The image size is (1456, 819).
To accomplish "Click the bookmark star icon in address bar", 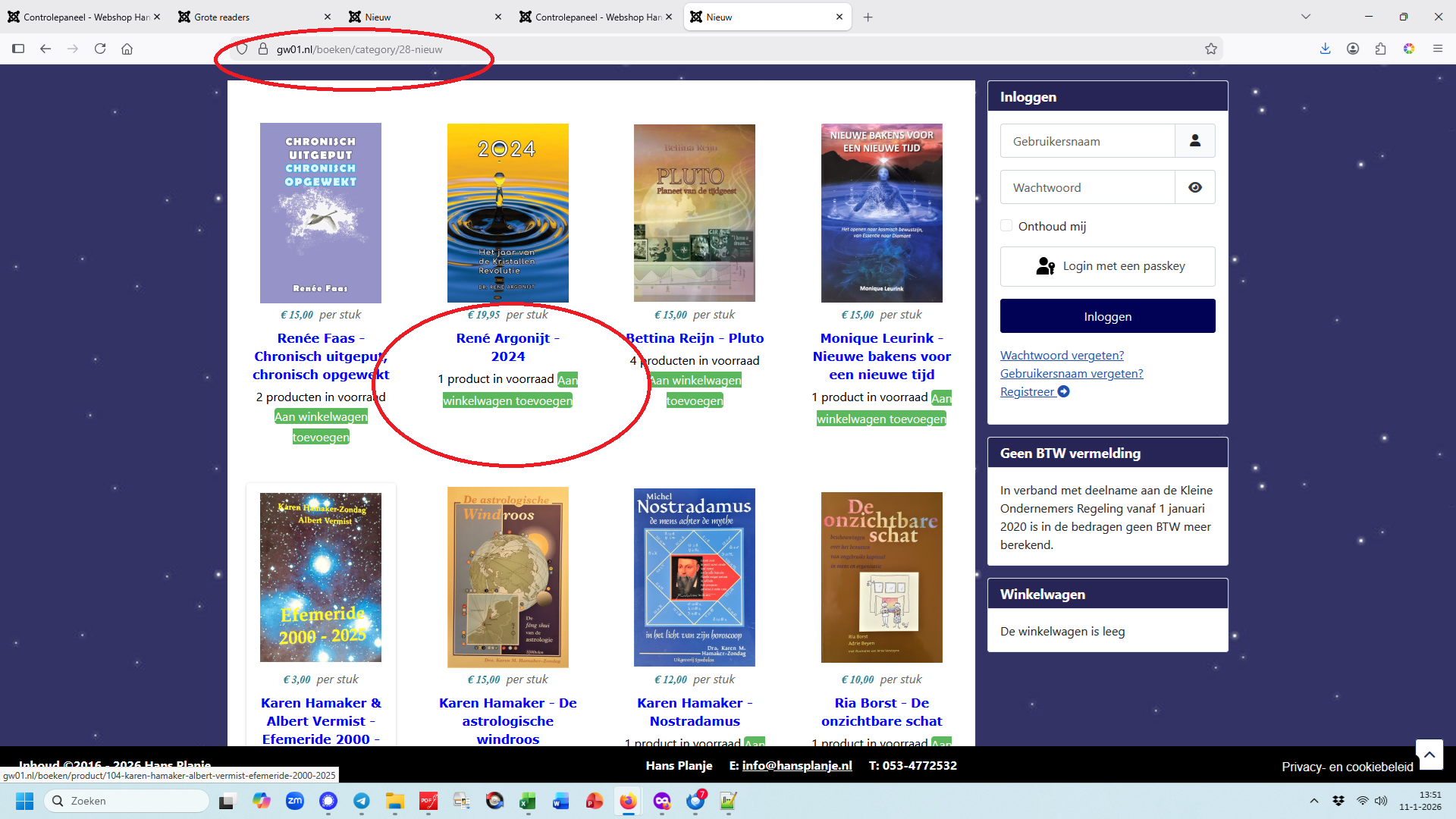I will coord(1211,49).
